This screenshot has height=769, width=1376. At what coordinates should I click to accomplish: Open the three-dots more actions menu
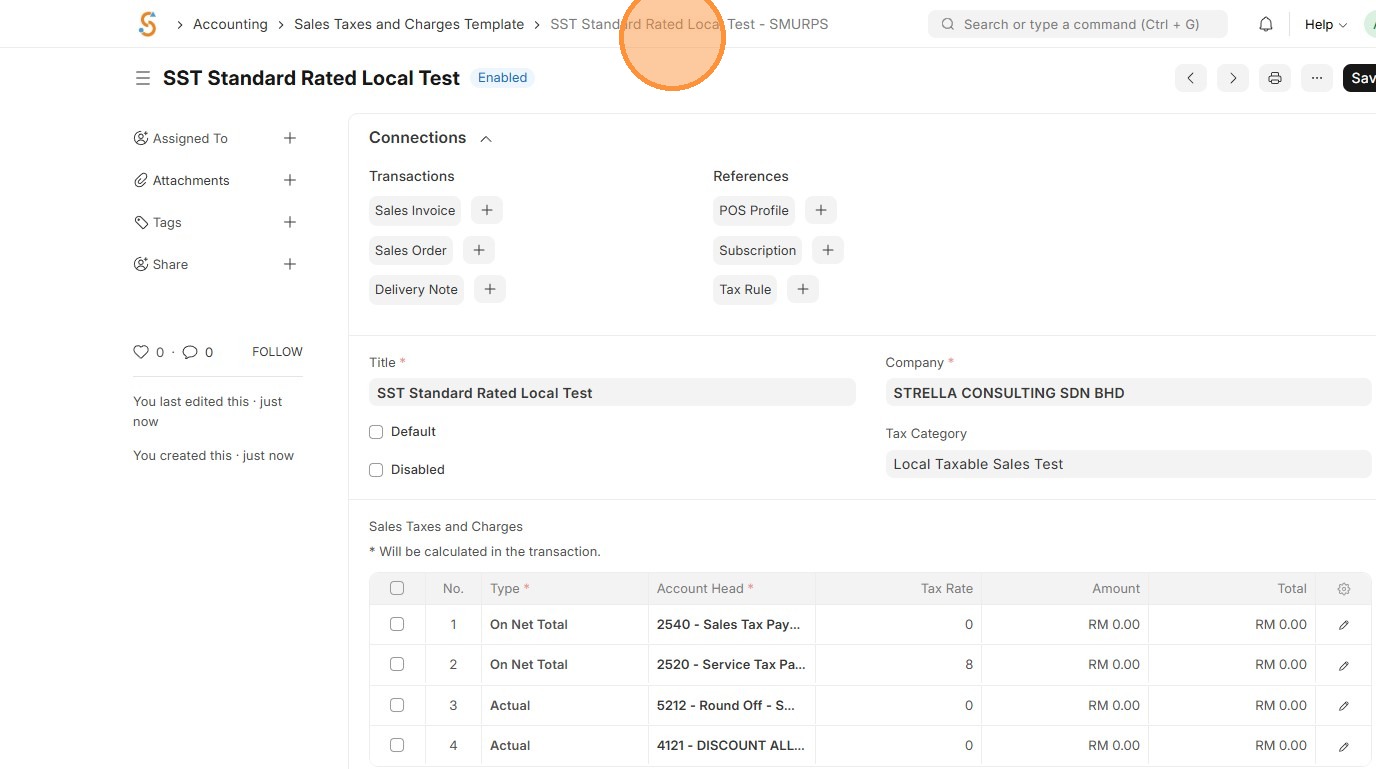click(x=1316, y=78)
